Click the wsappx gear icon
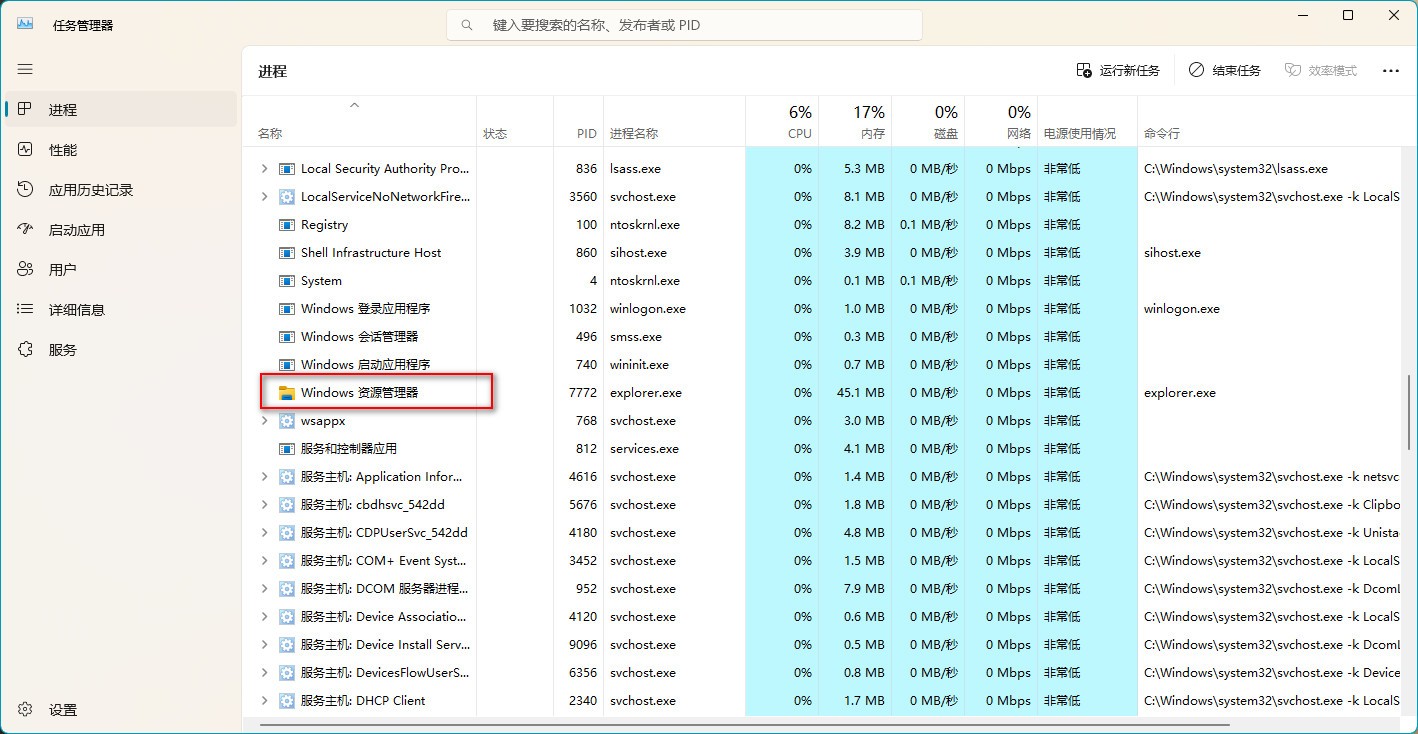This screenshot has width=1418, height=734. [x=287, y=421]
